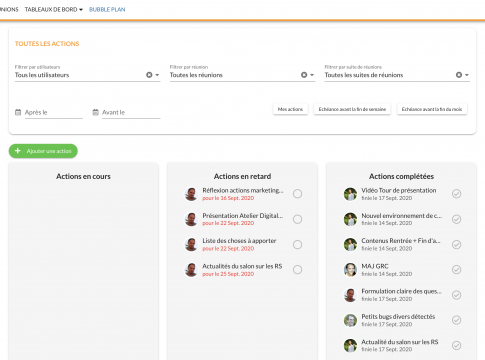The width and height of the screenshot is (485, 360).
Task: Open Réflexion actions marketing action
Action: point(243,190)
